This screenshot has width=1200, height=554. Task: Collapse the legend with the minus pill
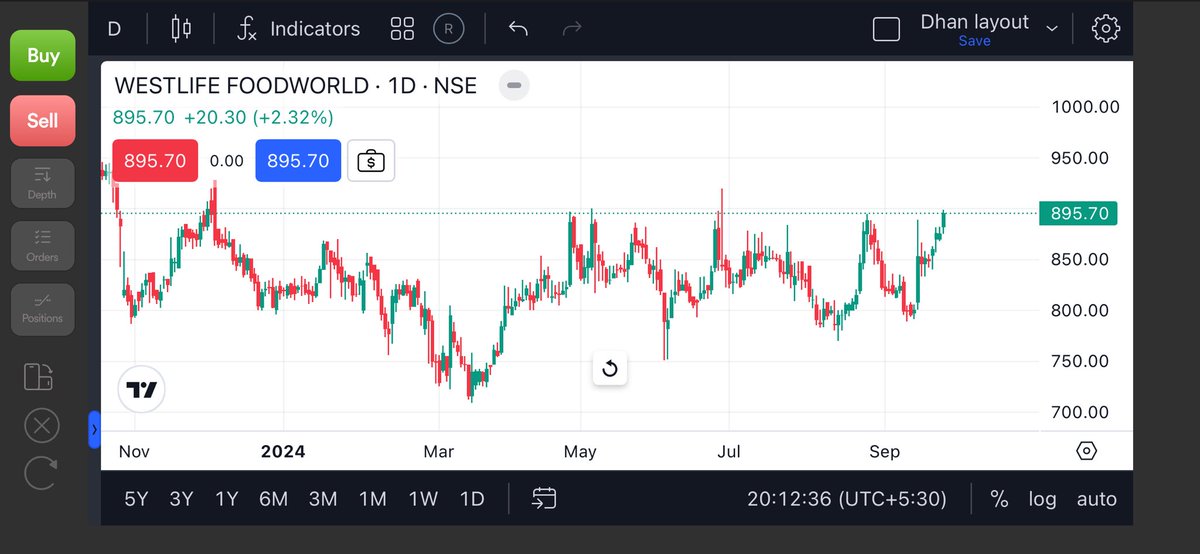[514, 86]
